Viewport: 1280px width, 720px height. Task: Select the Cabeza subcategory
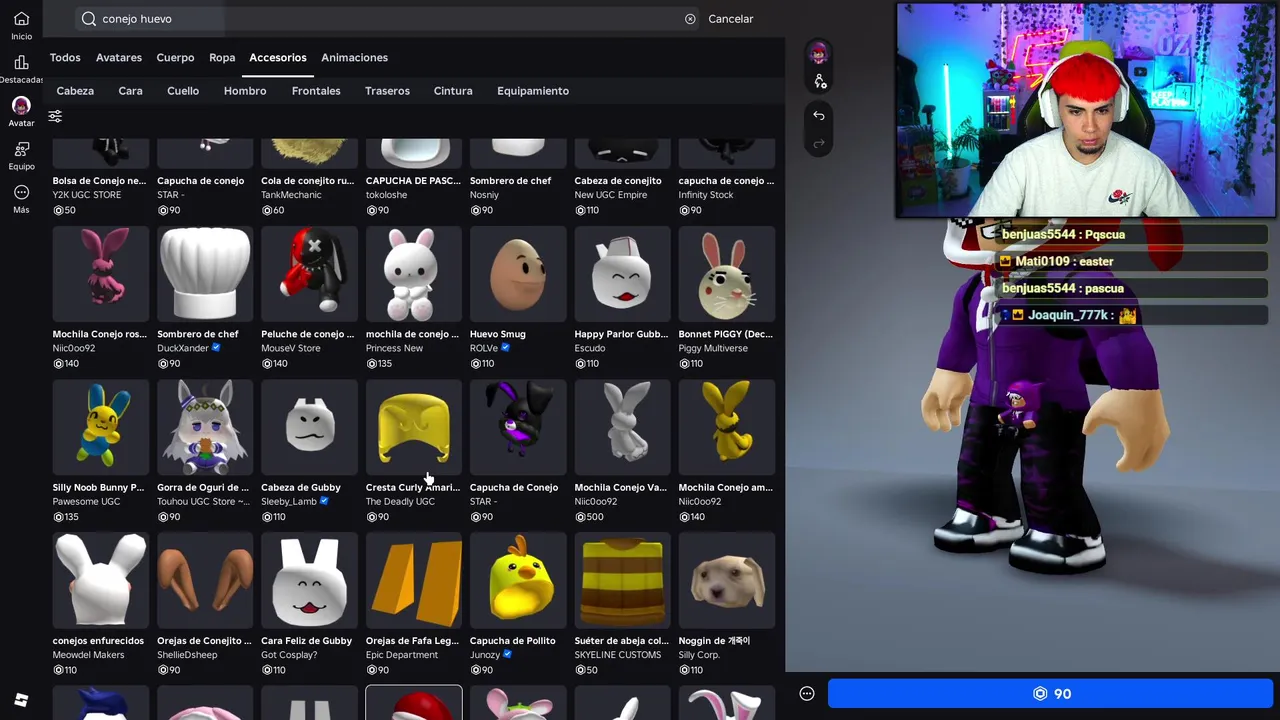pyautogui.click(x=75, y=91)
